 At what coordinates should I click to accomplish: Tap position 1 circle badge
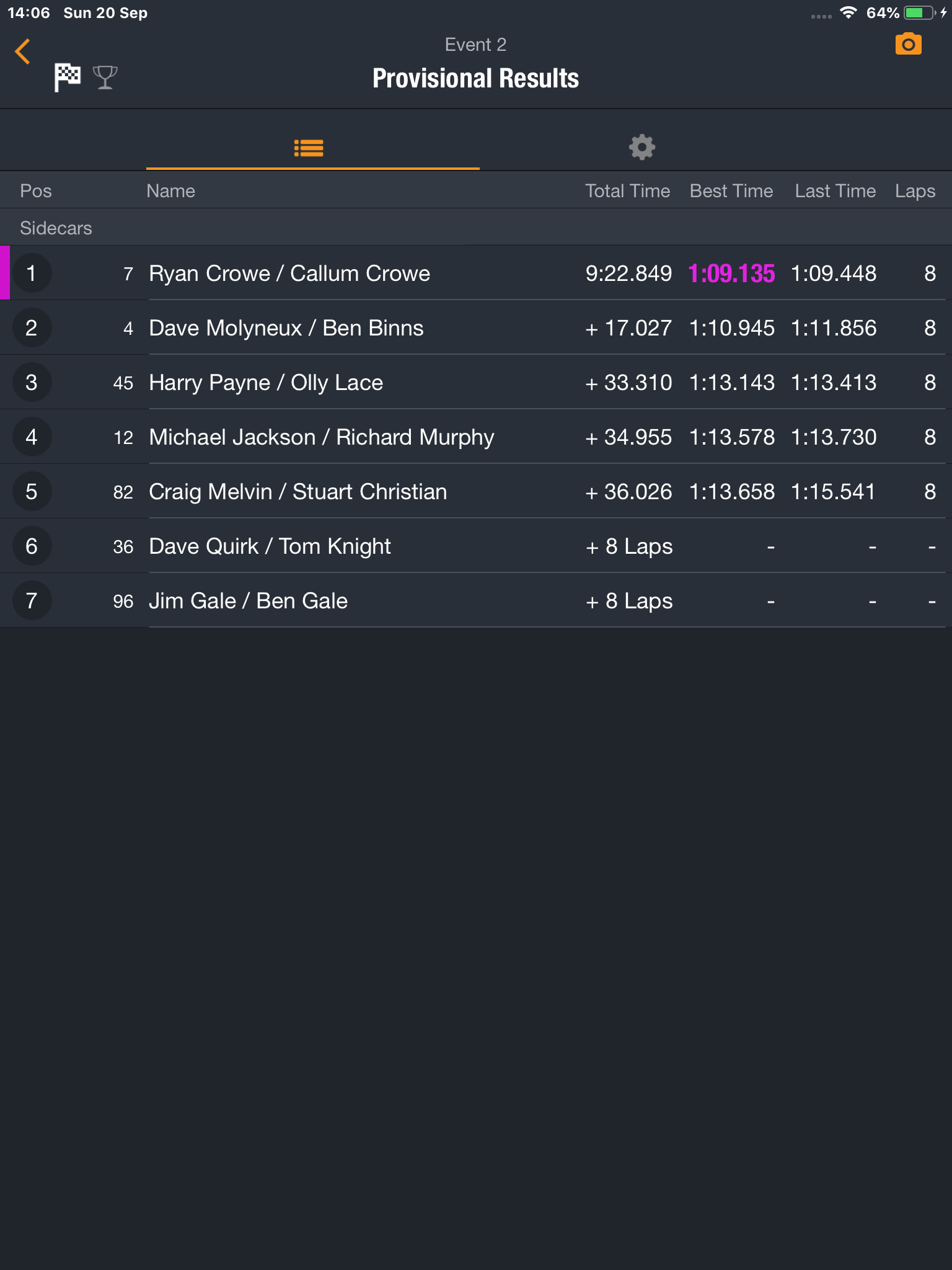pos(32,273)
